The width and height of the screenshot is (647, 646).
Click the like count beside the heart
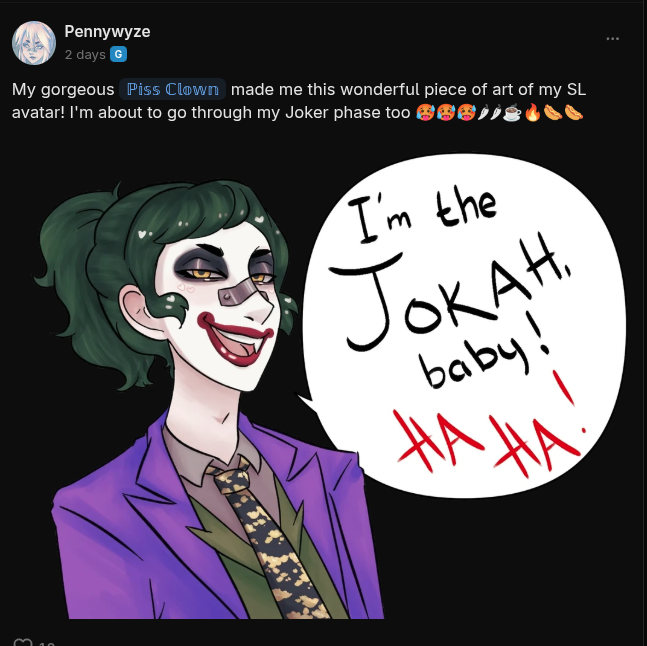click(x=47, y=643)
